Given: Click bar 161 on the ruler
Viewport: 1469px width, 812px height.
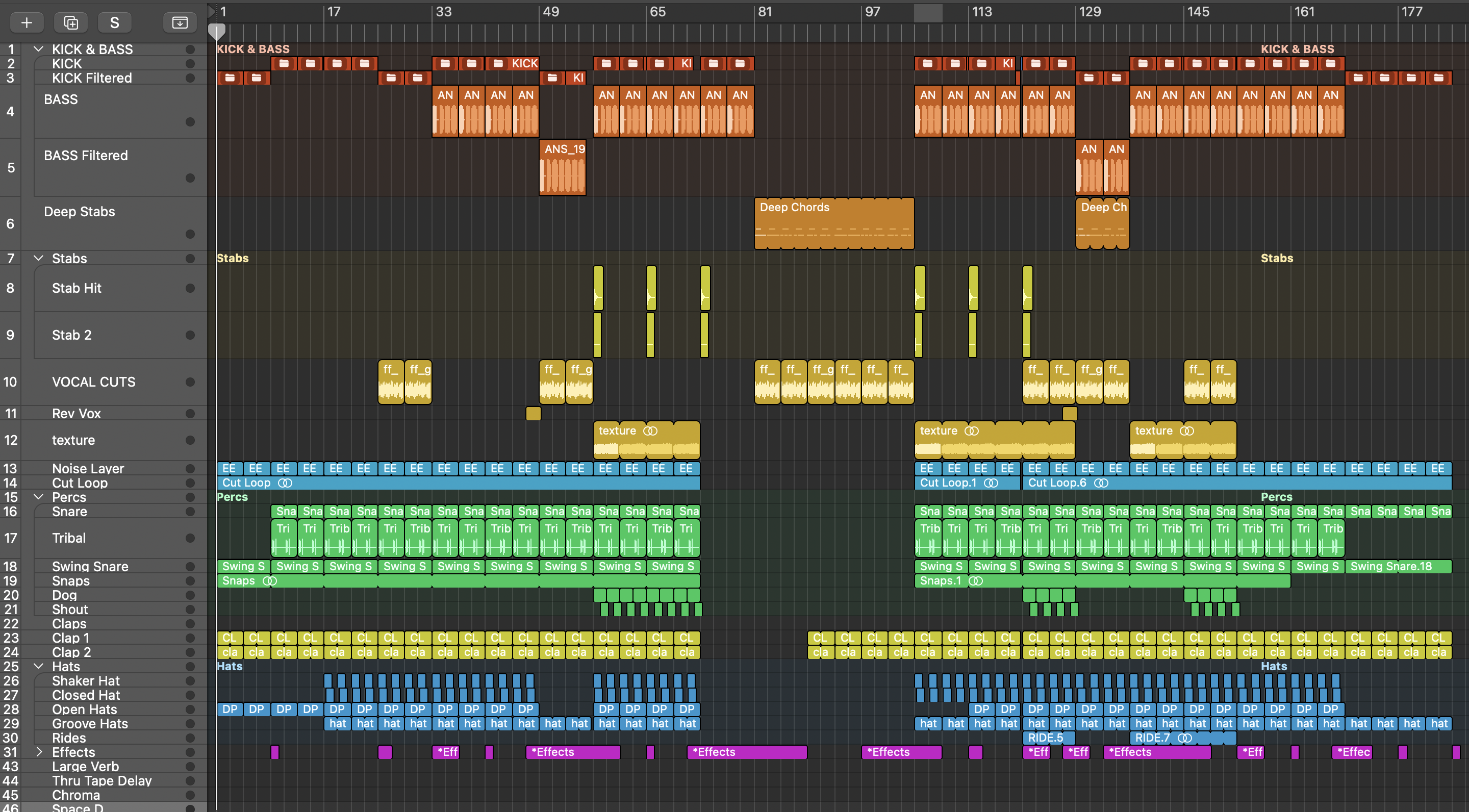Looking at the screenshot, I should coord(1304,12).
